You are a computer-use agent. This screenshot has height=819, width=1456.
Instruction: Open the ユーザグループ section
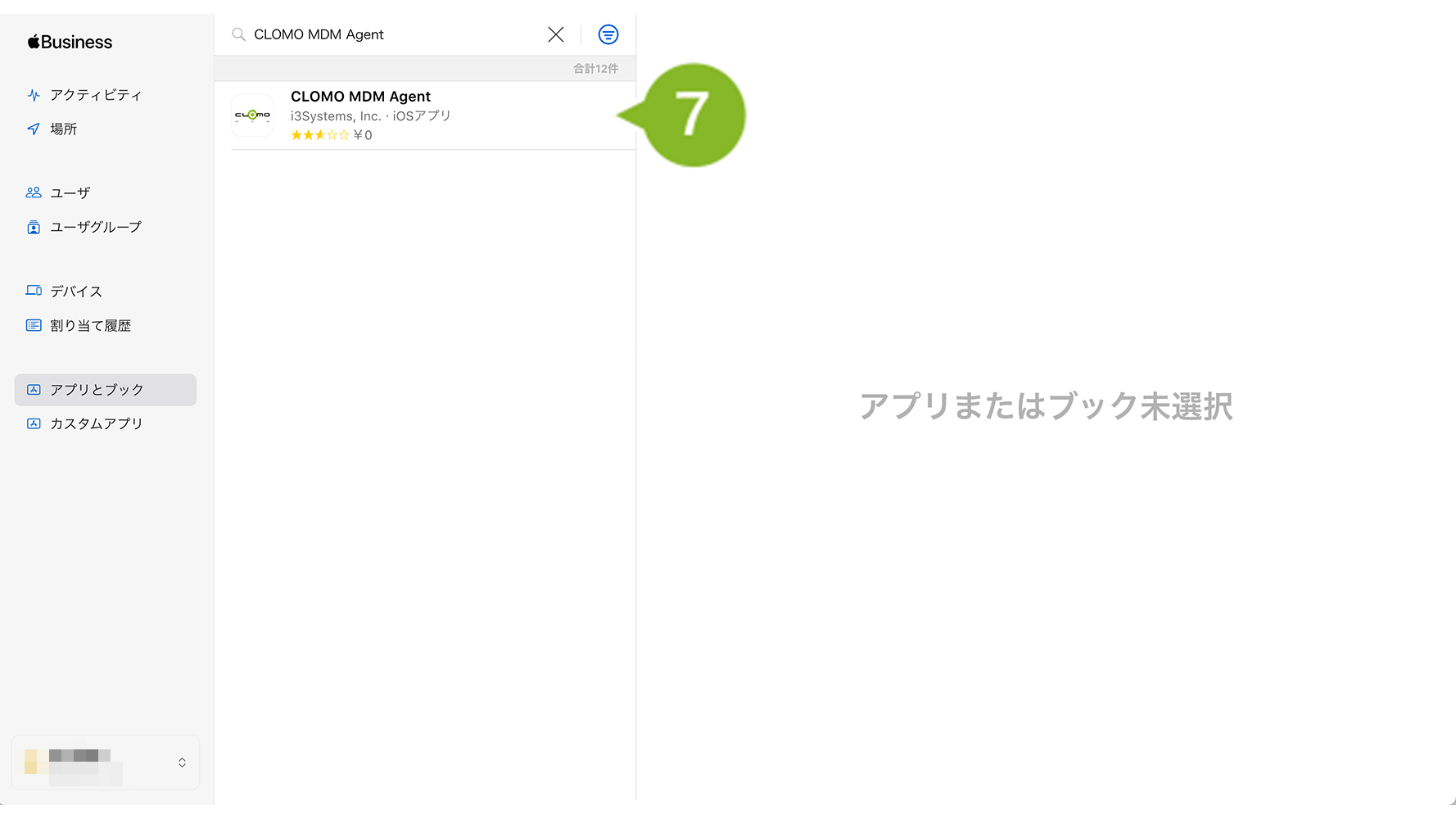click(x=96, y=227)
